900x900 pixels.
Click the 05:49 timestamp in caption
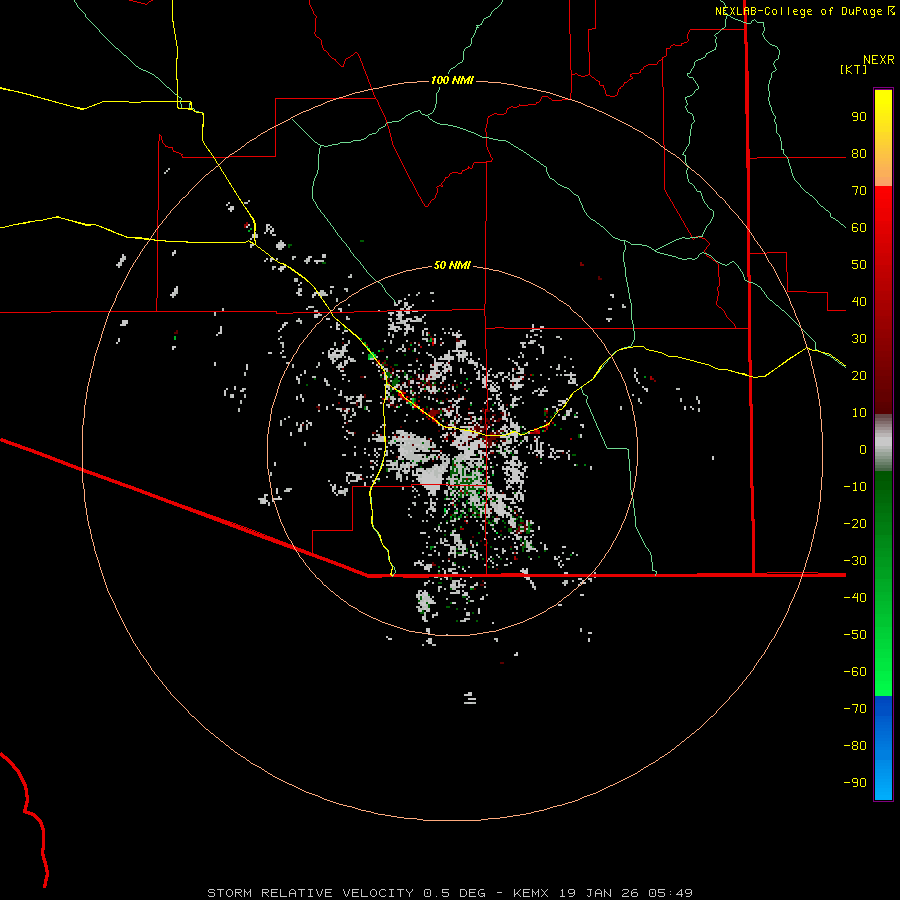click(x=670, y=893)
